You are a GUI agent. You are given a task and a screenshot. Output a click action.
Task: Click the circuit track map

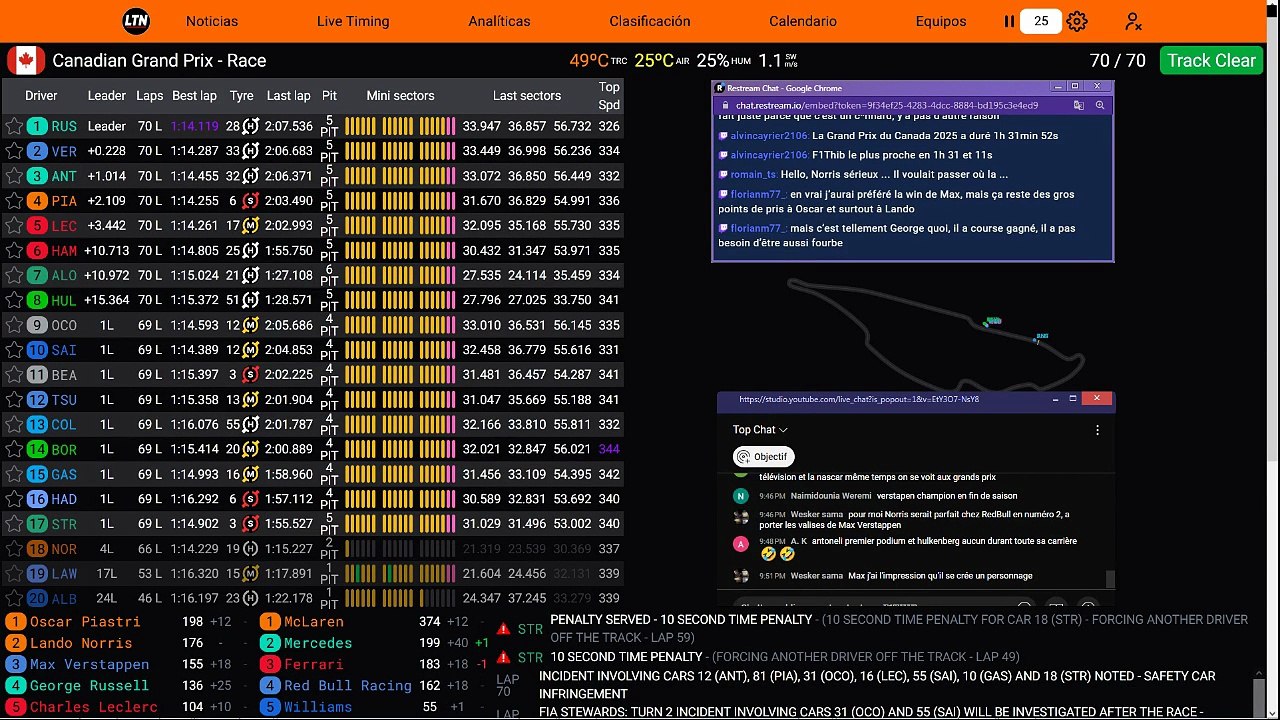click(x=935, y=335)
